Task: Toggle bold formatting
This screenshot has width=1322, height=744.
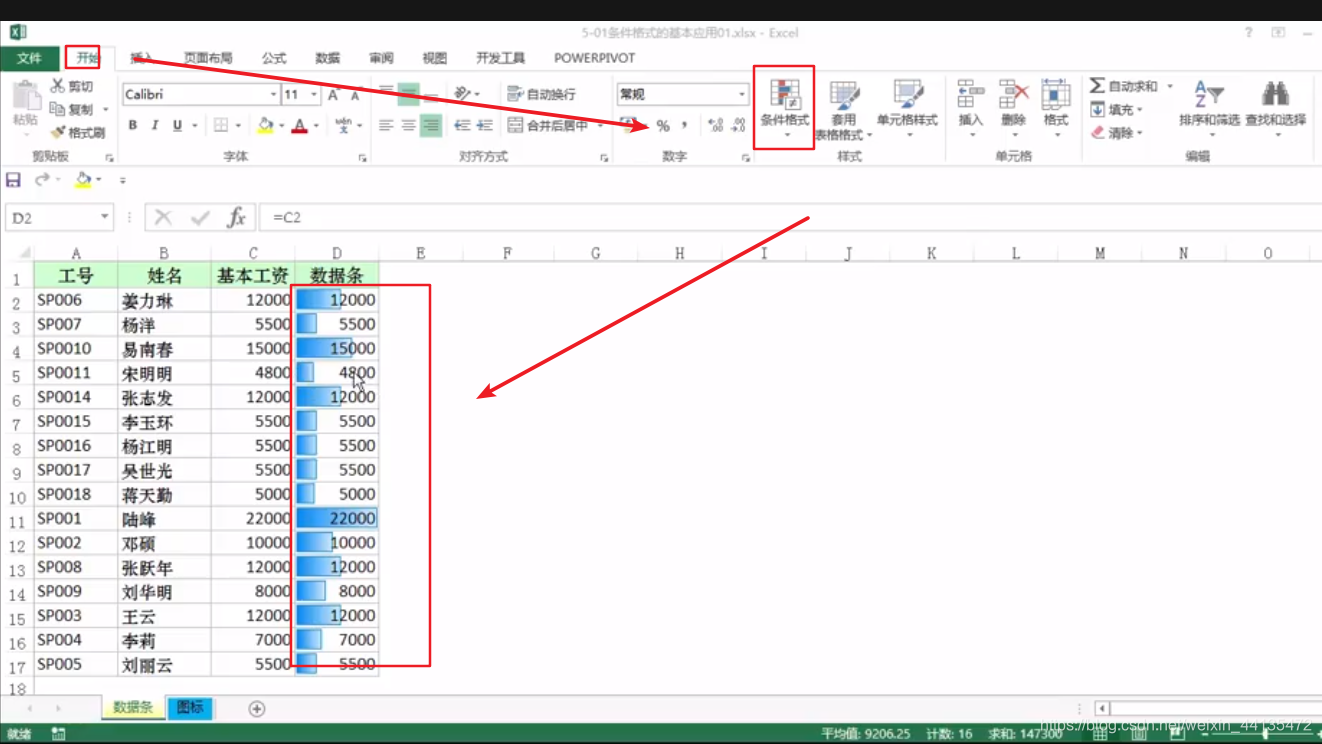Action: pos(133,126)
